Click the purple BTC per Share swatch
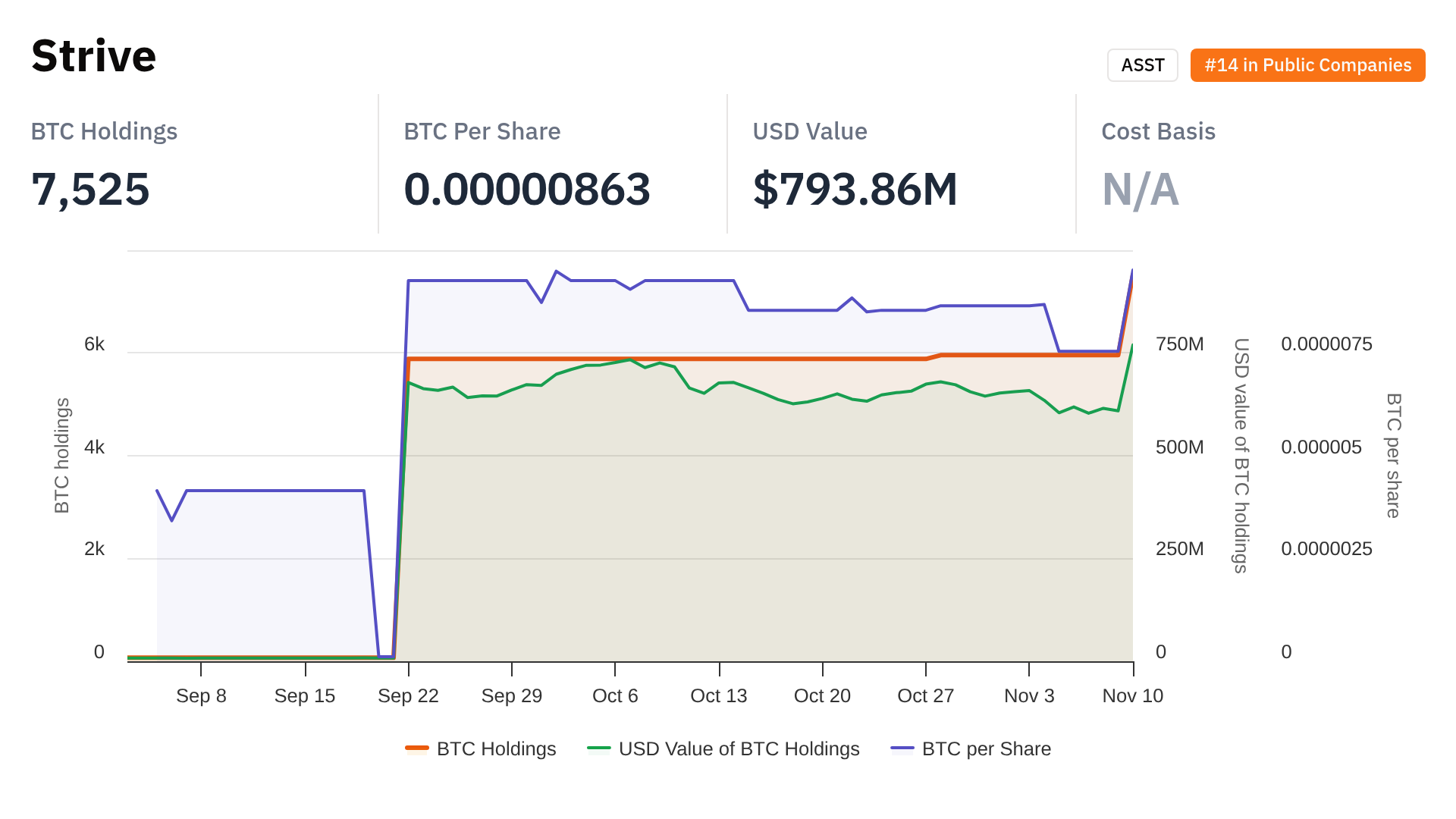The width and height of the screenshot is (1456, 819). click(902, 748)
